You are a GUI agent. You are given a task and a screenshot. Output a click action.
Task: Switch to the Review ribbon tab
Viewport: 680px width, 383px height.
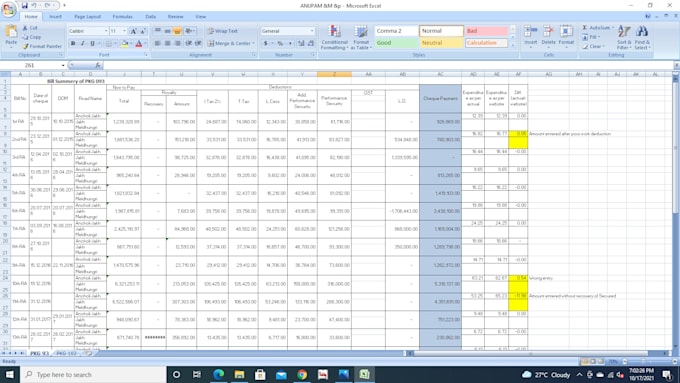click(176, 16)
